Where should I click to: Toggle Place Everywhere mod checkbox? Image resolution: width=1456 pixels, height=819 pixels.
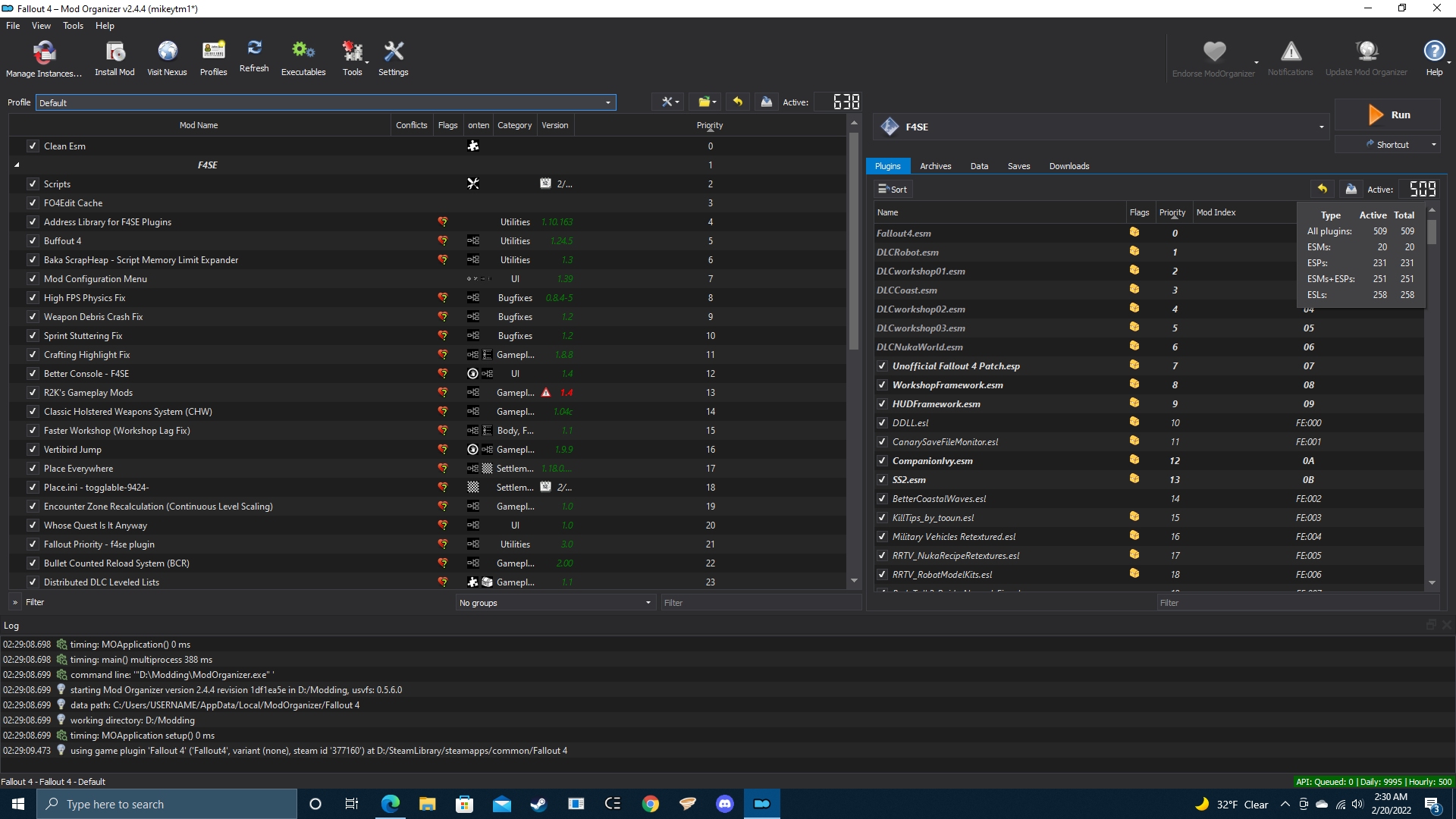pyautogui.click(x=33, y=469)
